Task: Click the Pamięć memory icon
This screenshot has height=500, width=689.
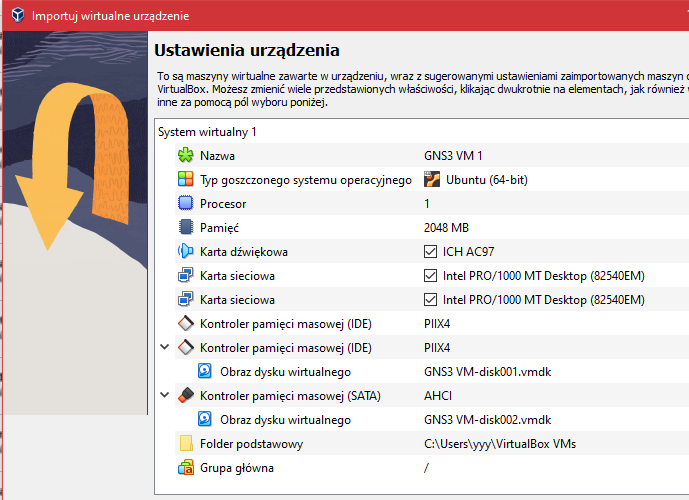Action: (185, 227)
